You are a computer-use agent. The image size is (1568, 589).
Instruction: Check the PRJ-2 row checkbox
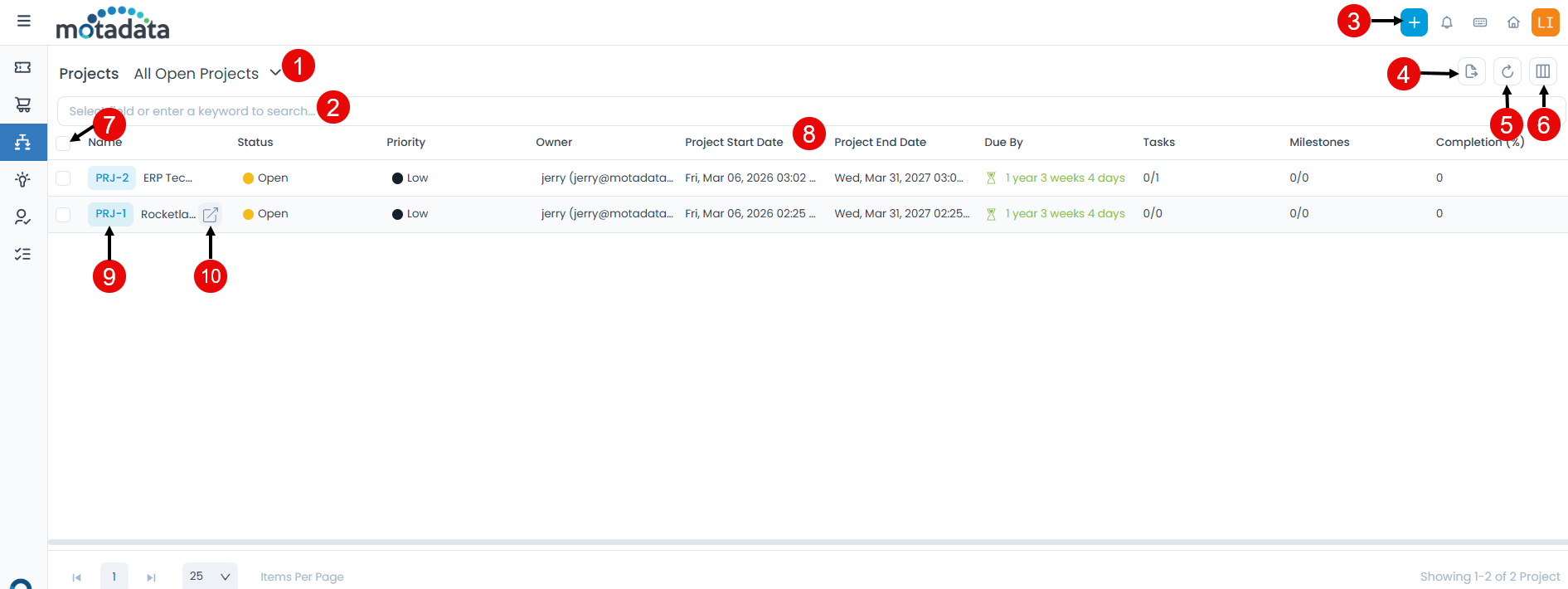click(63, 178)
